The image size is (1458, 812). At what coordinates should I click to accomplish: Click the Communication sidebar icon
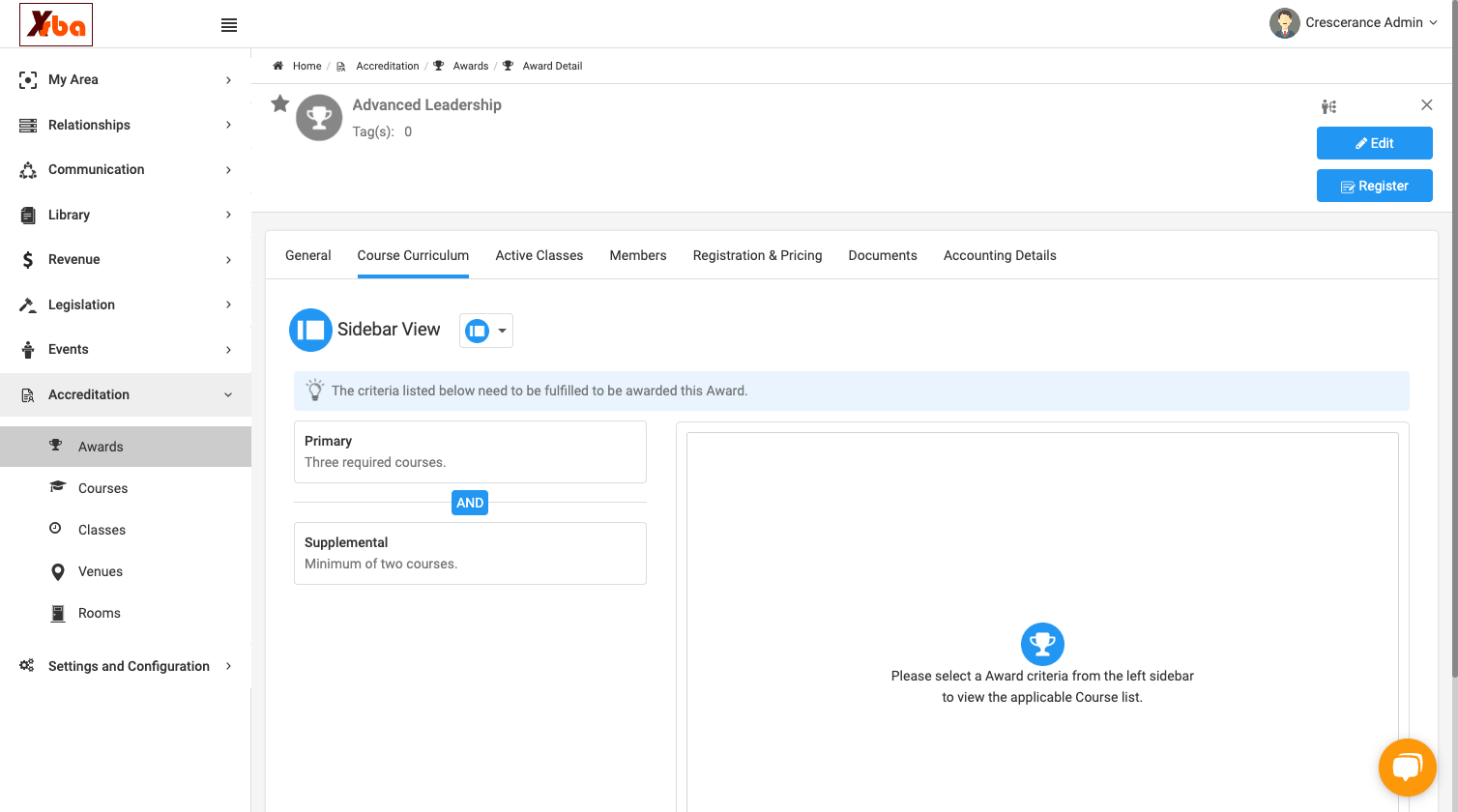[28, 170]
